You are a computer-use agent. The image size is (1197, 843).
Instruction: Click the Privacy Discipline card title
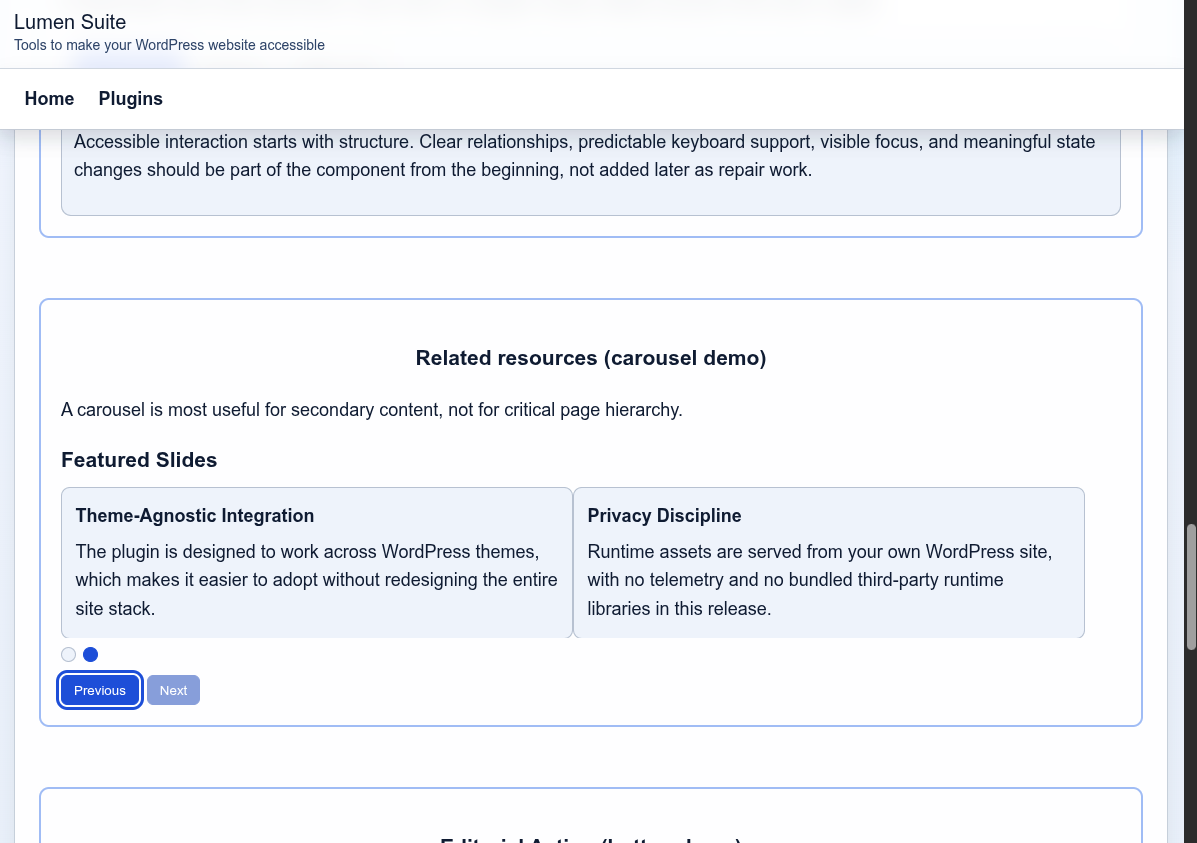pos(664,515)
